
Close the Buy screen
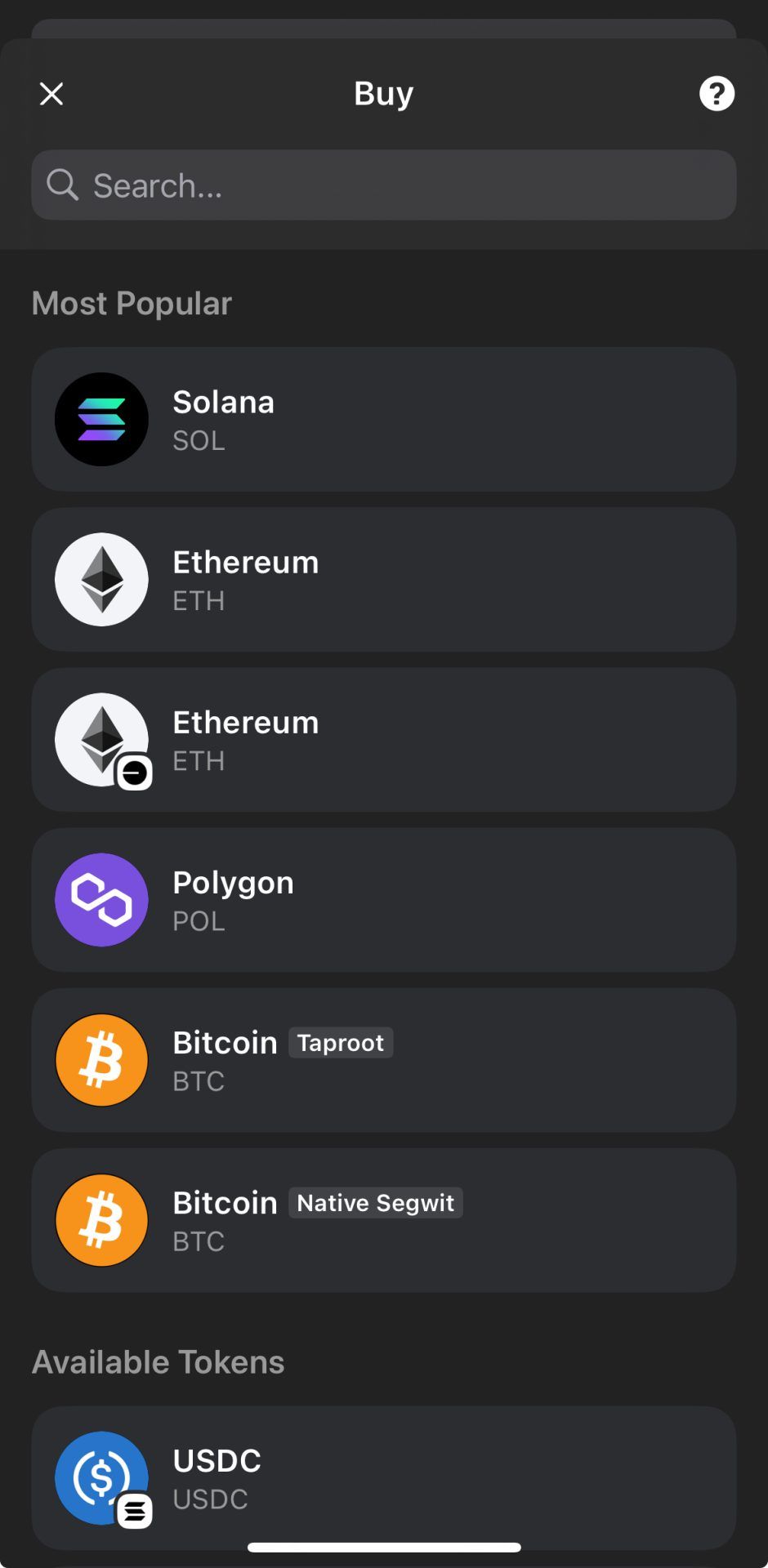(x=51, y=94)
